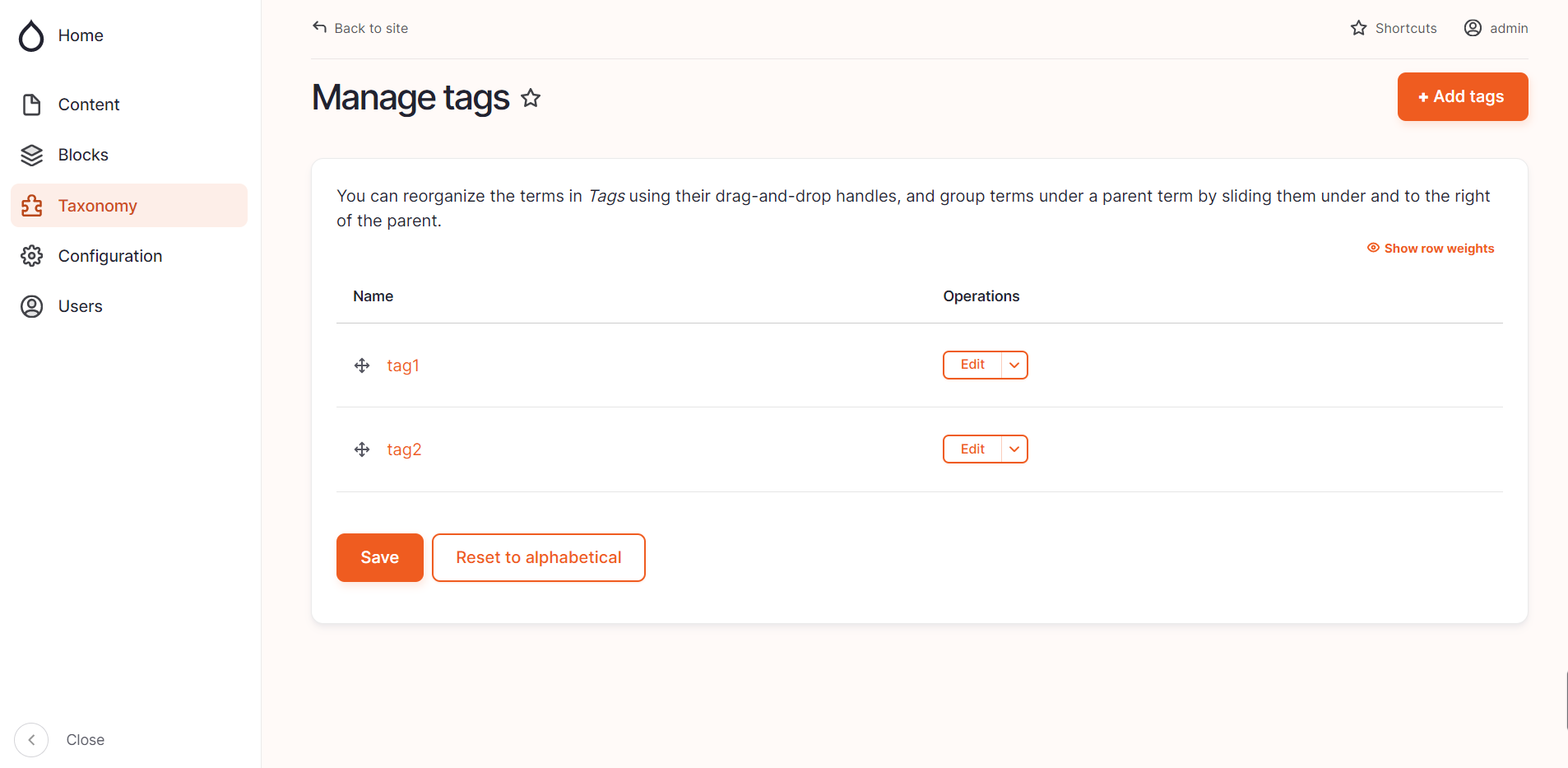Collapse the sidebar with the Close arrow
Image resolution: width=1568 pixels, height=768 pixels.
click(31, 740)
